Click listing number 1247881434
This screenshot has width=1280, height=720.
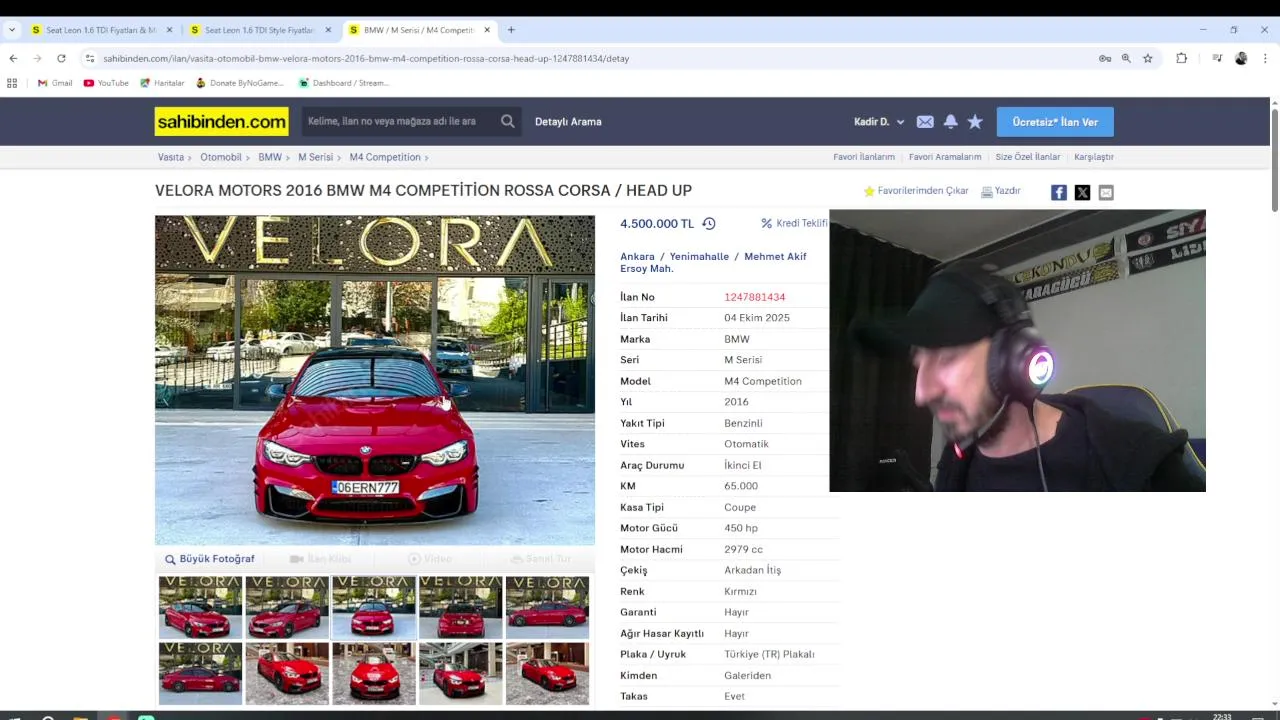coord(754,297)
